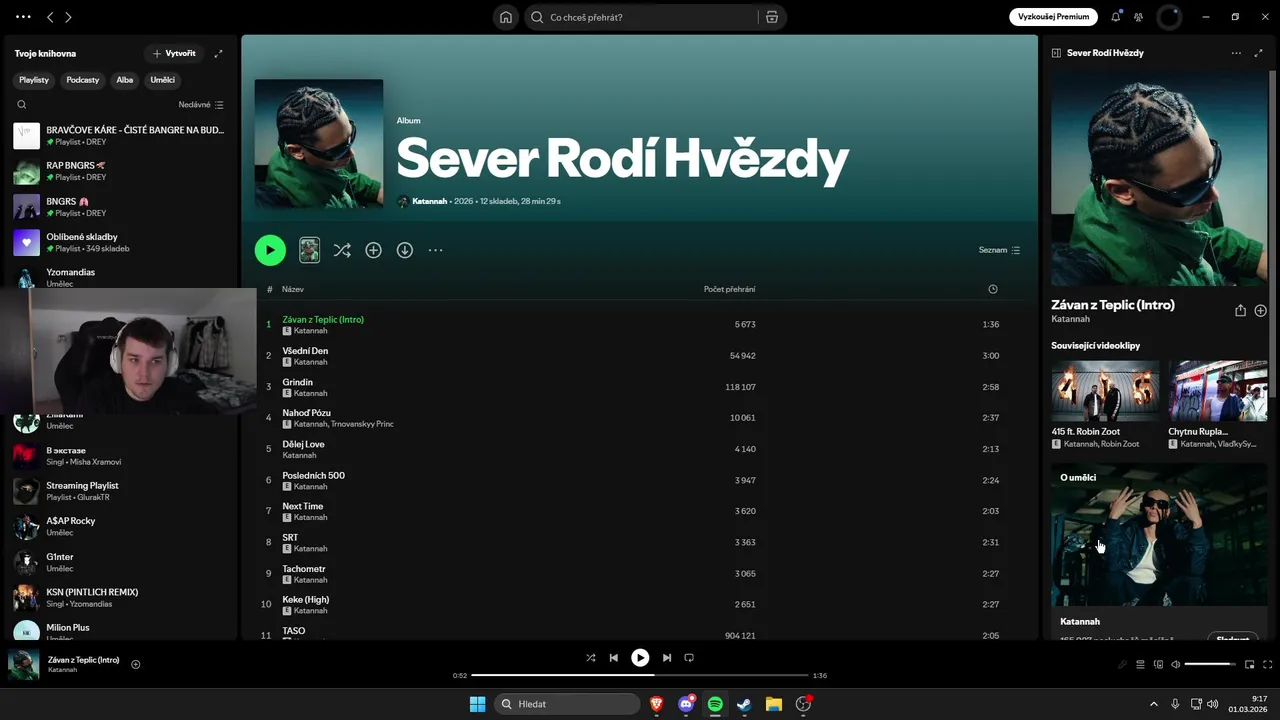1280x720 pixels.
Task: Open Connect to a device icon
Action: [x=1158, y=664]
